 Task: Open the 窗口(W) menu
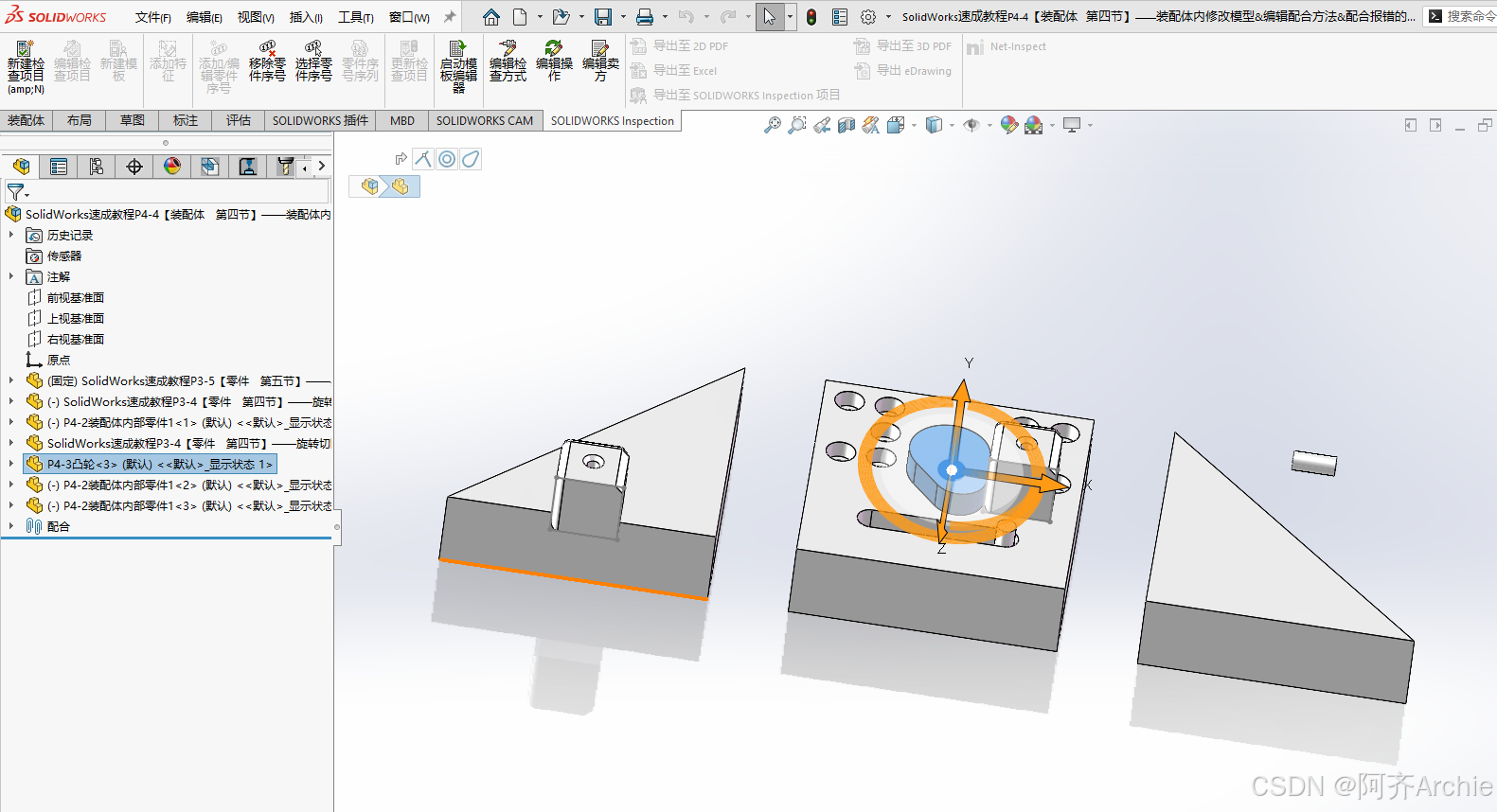click(x=409, y=17)
